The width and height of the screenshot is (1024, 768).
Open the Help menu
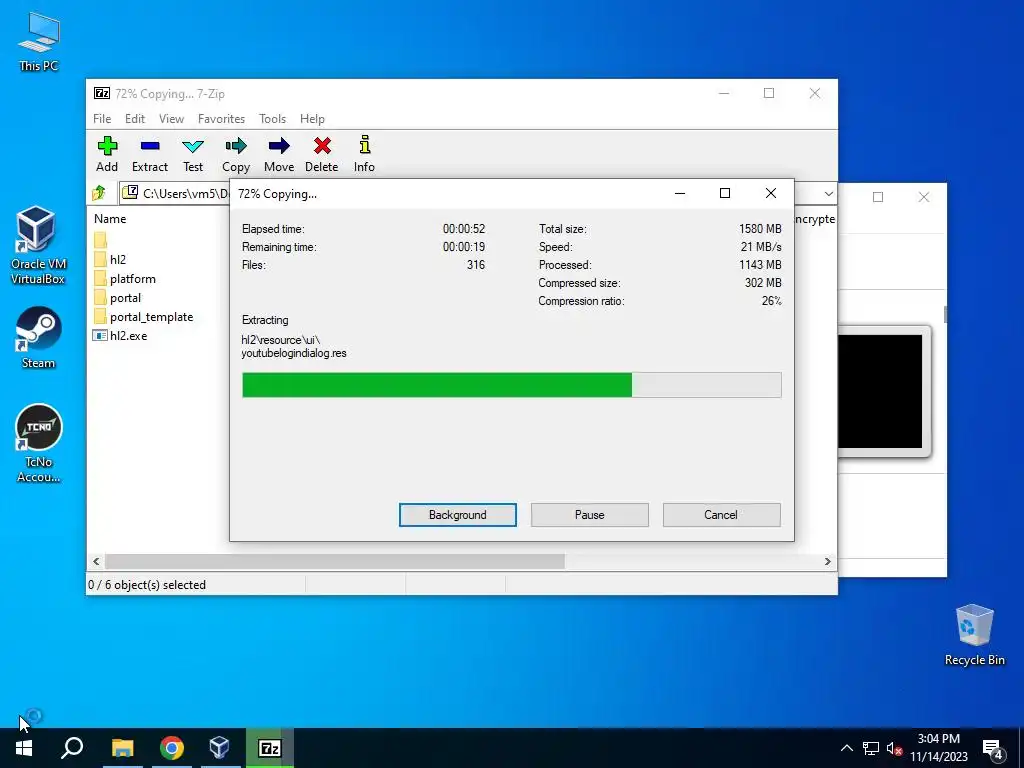coord(312,119)
